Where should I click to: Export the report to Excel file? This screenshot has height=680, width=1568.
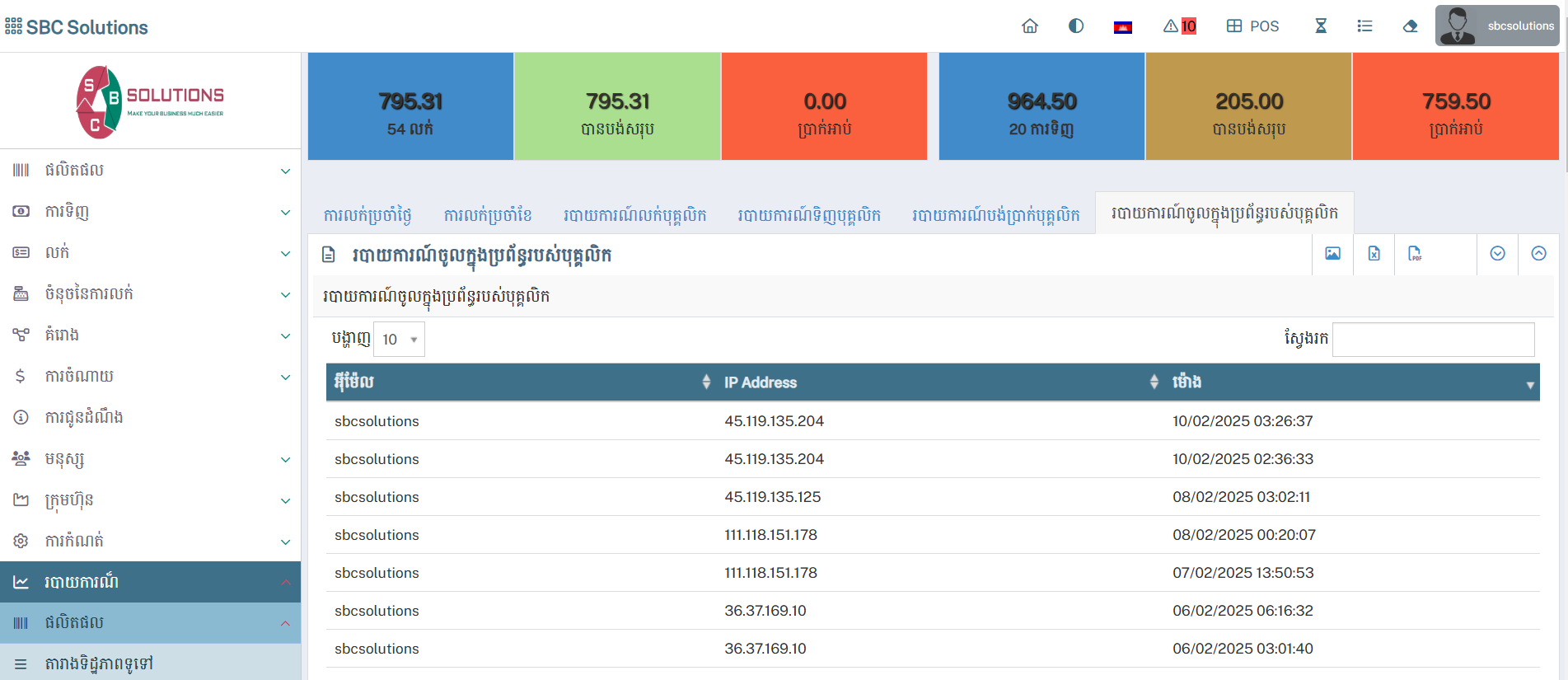[1374, 254]
